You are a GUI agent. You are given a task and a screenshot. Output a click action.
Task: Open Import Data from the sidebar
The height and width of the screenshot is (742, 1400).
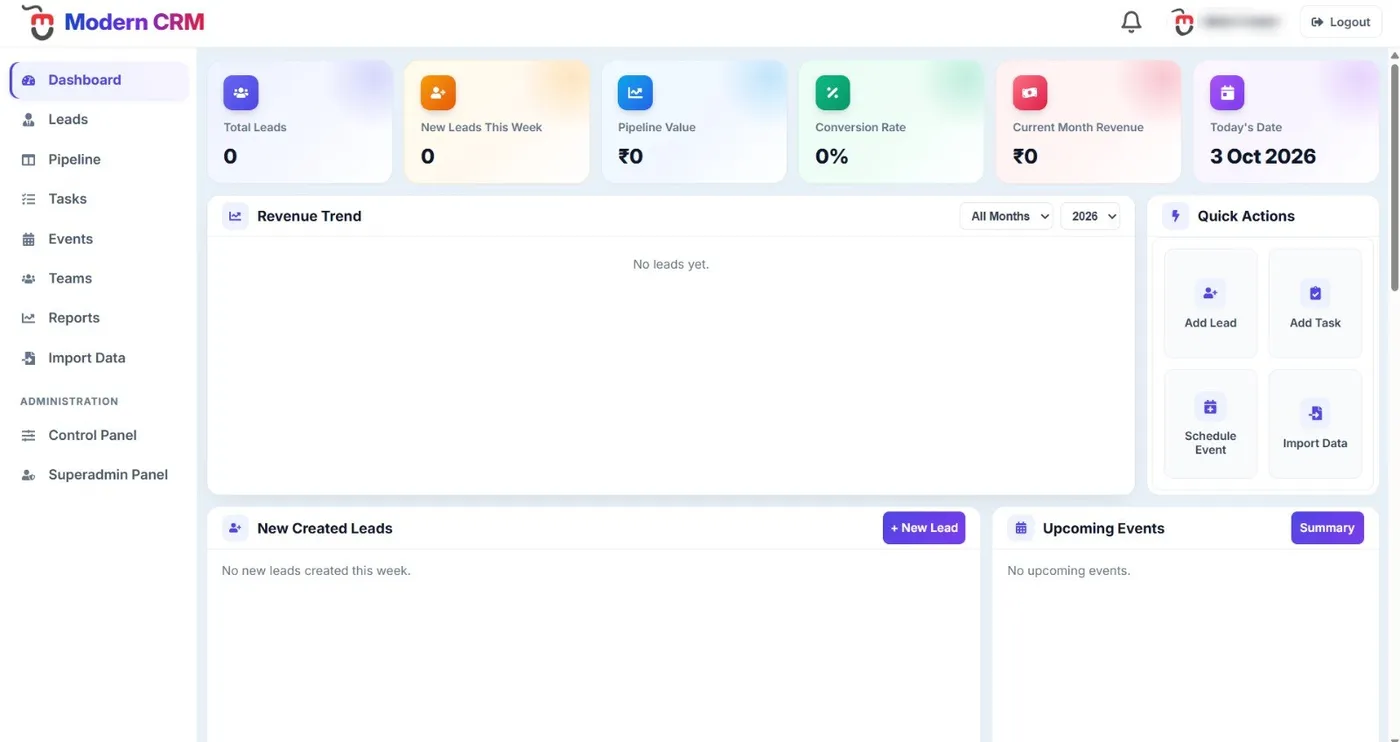point(99,358)
